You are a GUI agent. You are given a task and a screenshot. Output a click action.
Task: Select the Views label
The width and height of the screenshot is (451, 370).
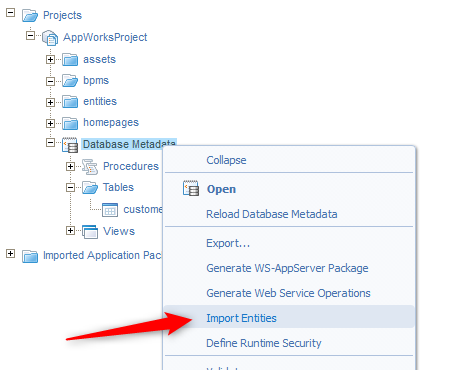(x=119, y=231)
